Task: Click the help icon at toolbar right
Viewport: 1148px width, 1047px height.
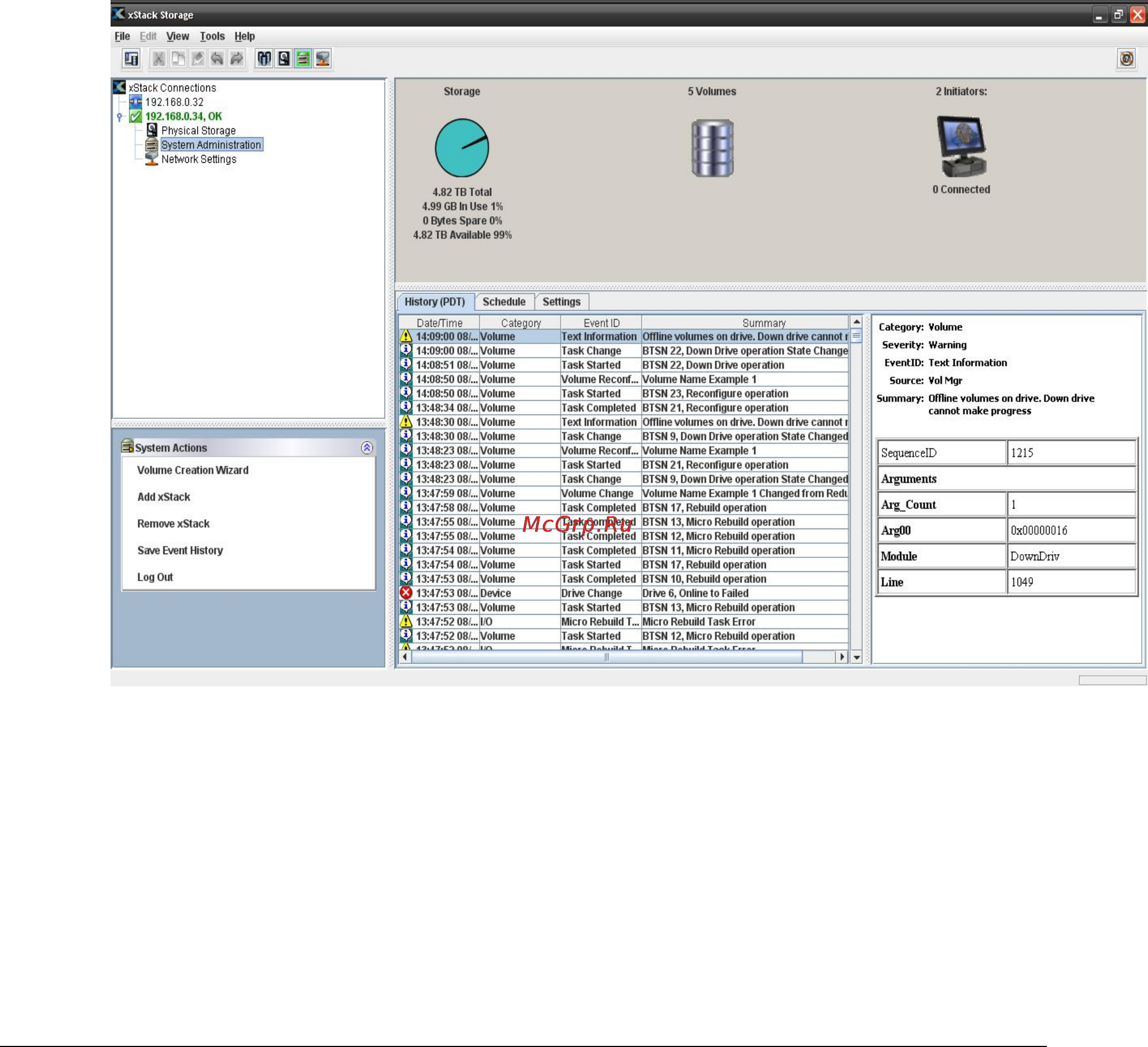Action: click(1126, 59)
